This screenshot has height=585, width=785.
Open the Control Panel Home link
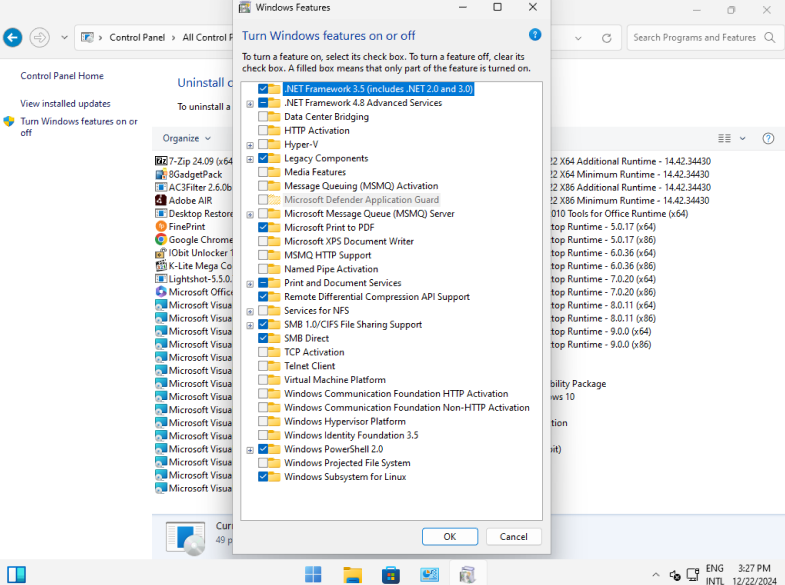point(62,76)
